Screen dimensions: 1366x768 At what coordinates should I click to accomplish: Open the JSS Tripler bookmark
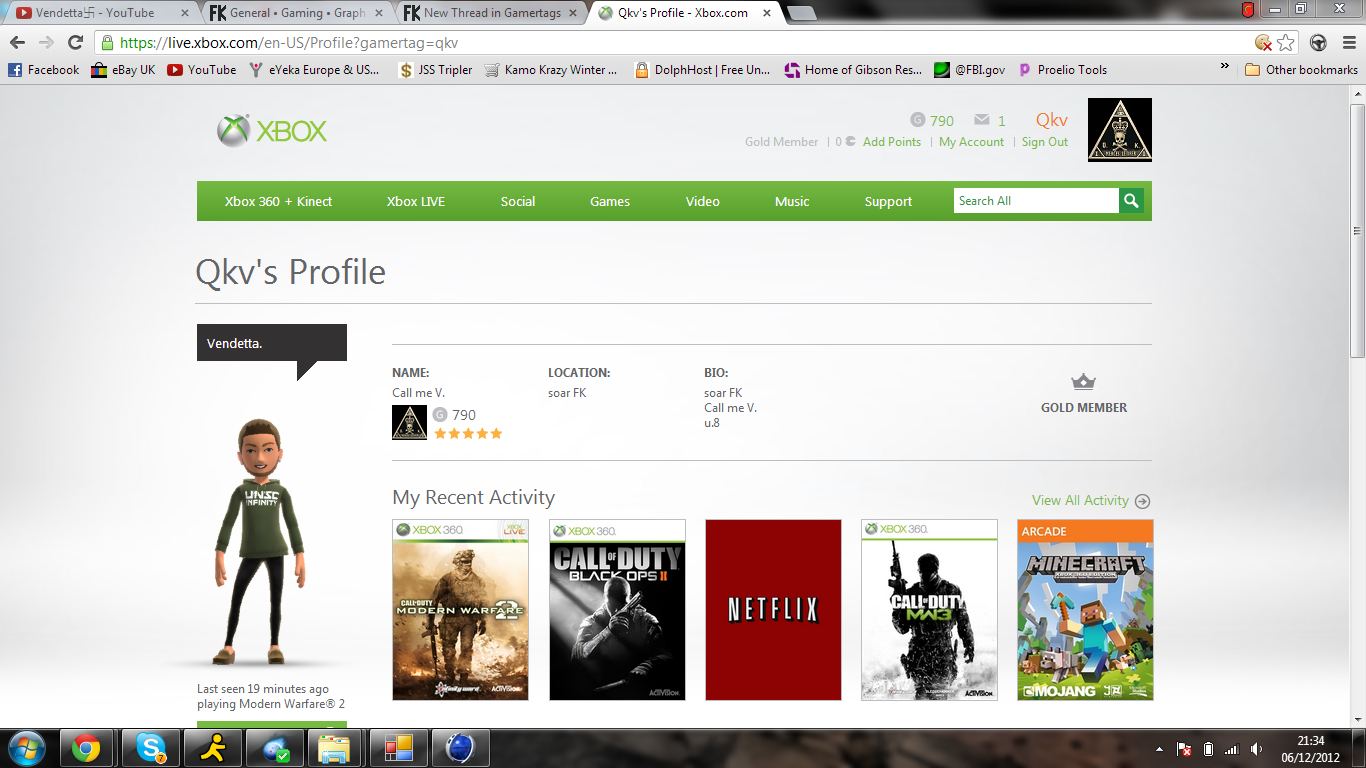click(x=435, y=70)
